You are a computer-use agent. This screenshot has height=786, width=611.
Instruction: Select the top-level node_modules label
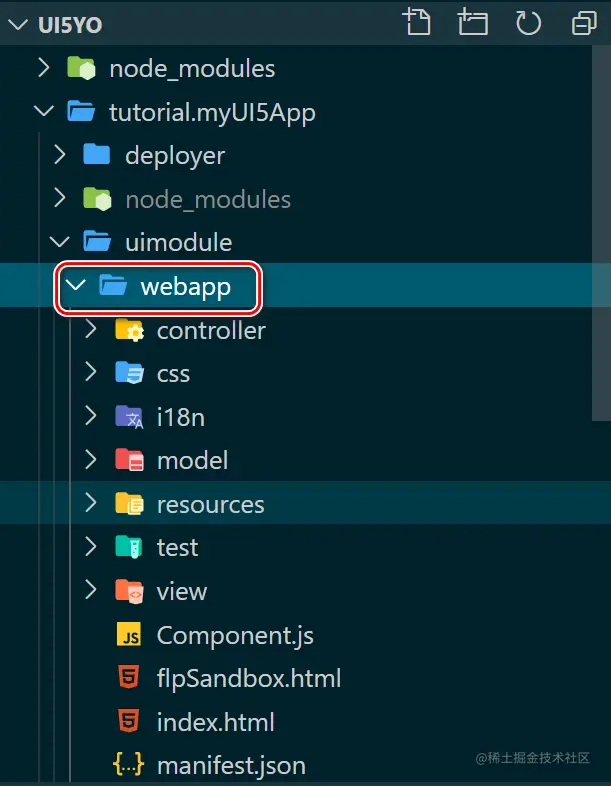tap(192, 69)
